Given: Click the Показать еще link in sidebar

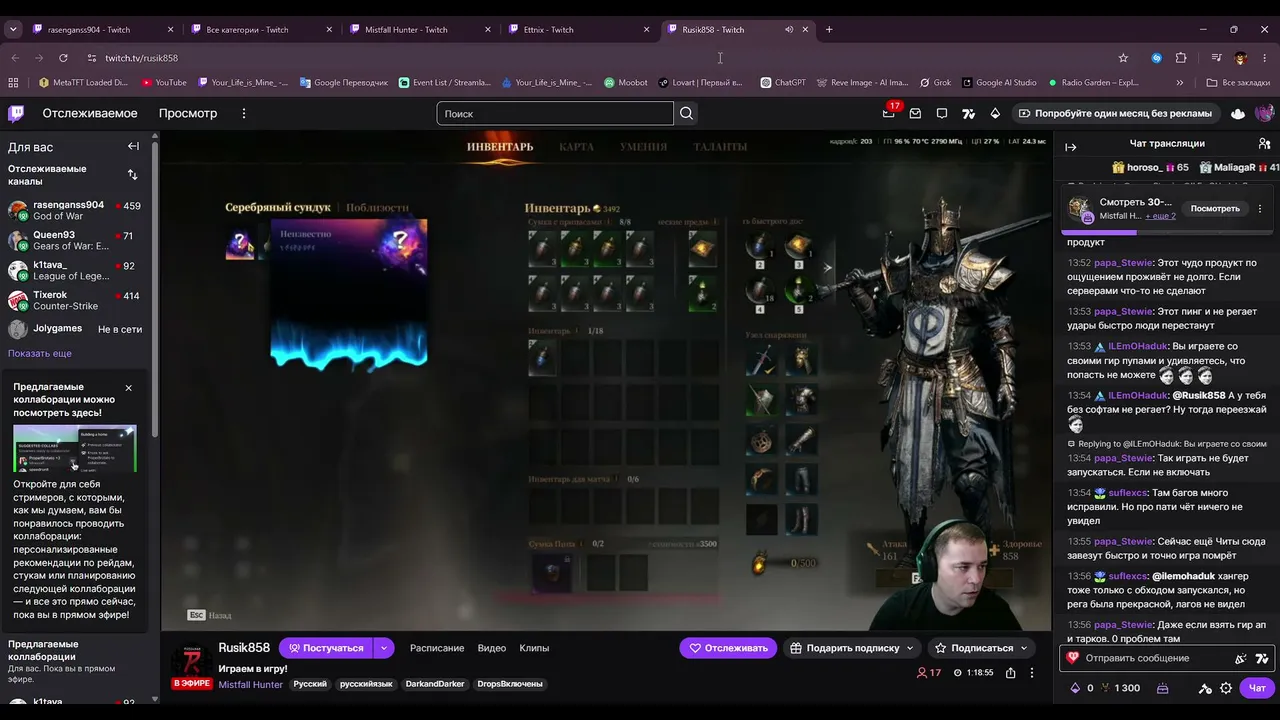Looking at the screenshot, I should coord(40,353).
